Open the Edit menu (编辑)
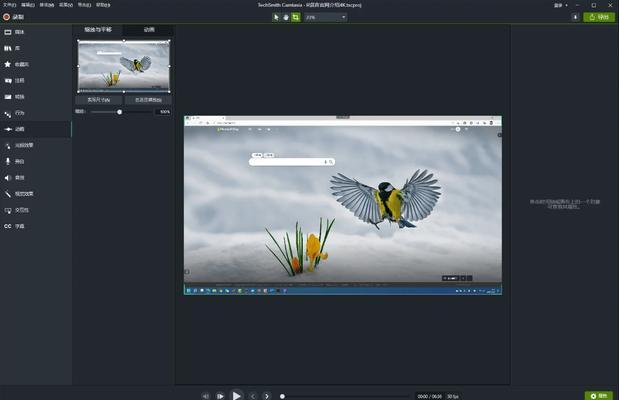619x400 pixels. coord(28,5)
